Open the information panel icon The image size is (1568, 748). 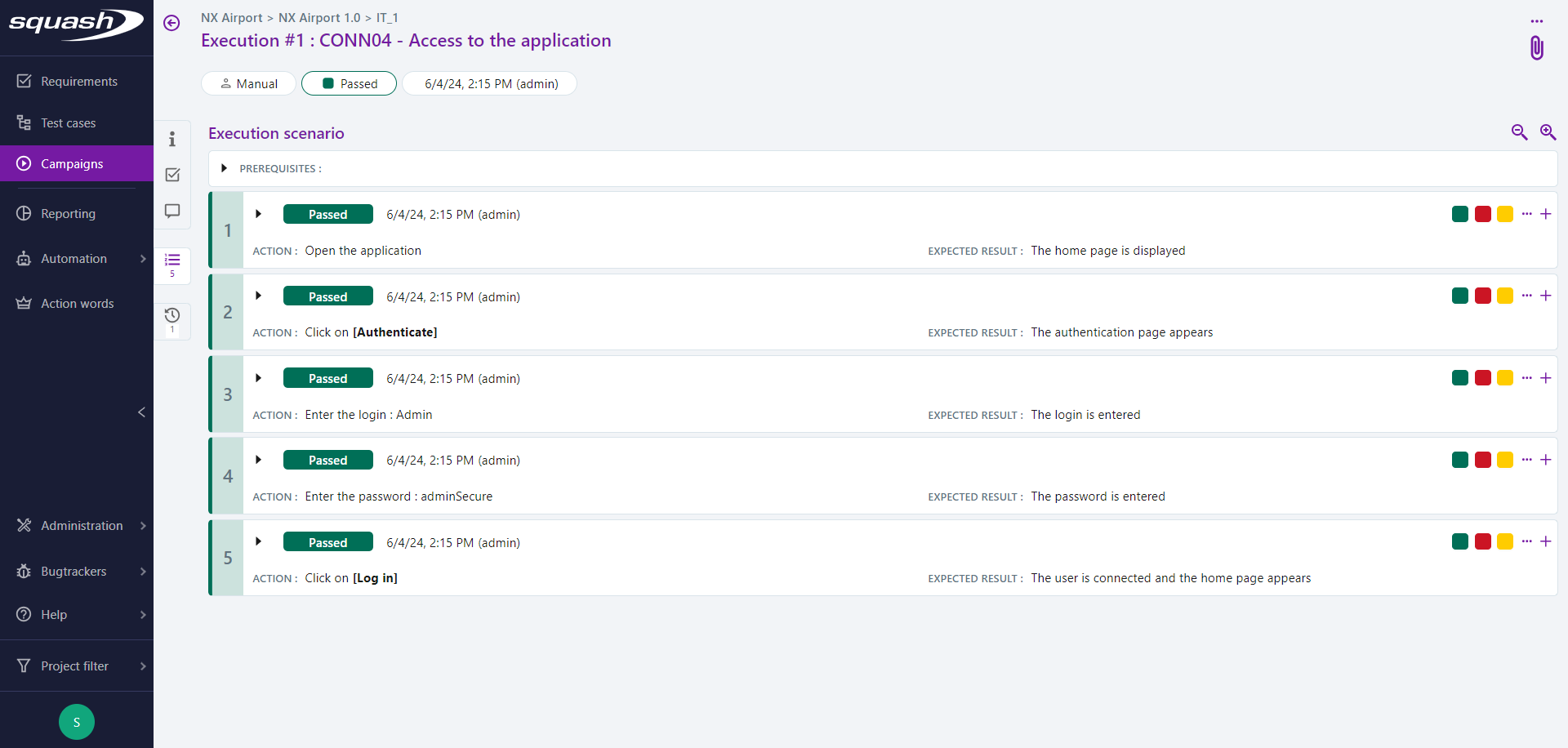pos(172,140)
